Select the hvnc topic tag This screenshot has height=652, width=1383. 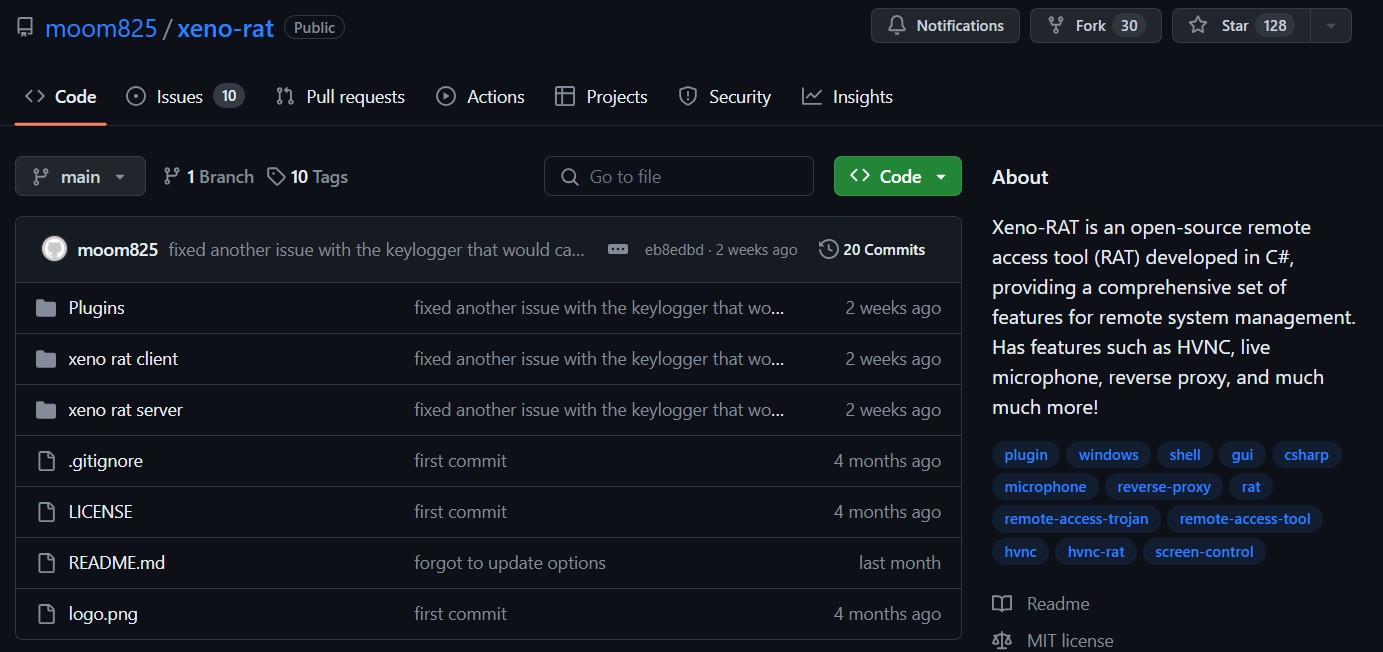pyautogui.click(x=1020, y=551)
